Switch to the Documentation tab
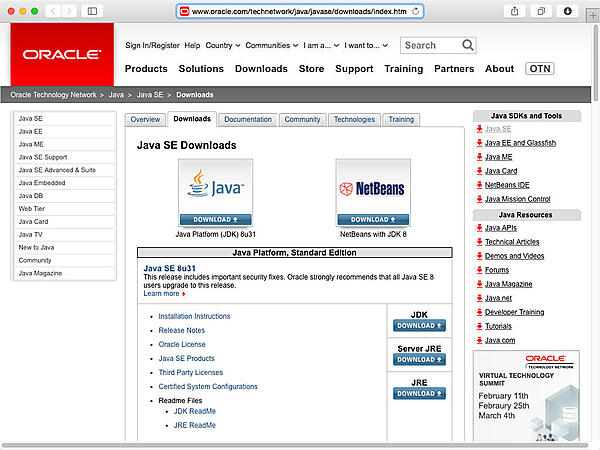 coord(248,119)
